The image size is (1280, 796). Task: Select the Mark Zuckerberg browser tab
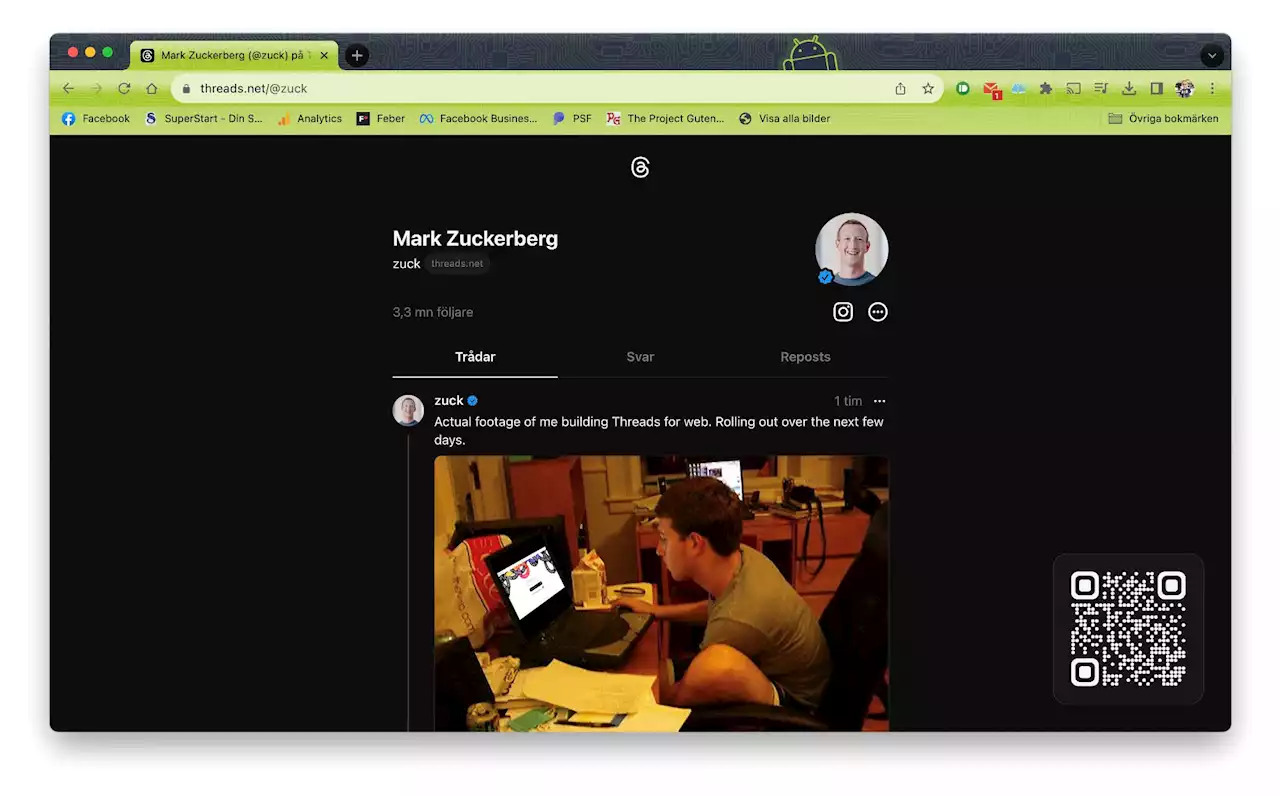coord(234,56)
